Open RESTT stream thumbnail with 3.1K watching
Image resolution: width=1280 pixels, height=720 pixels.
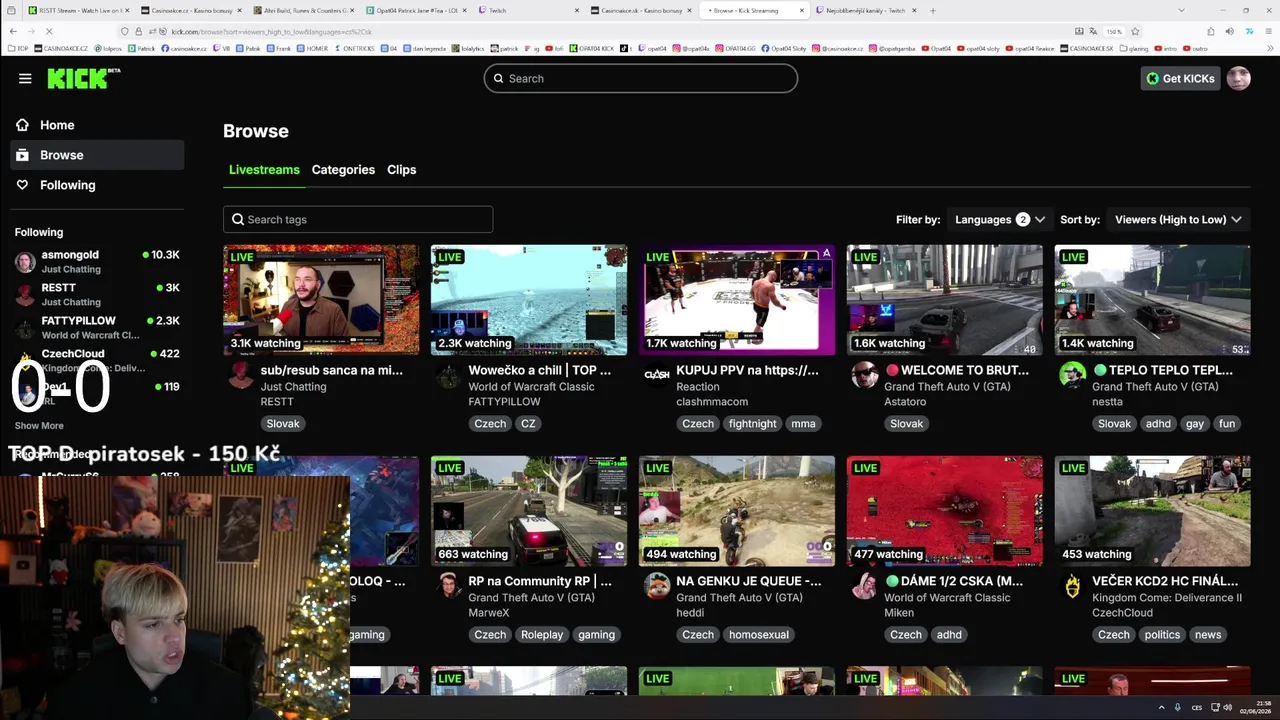pos(321,300)
